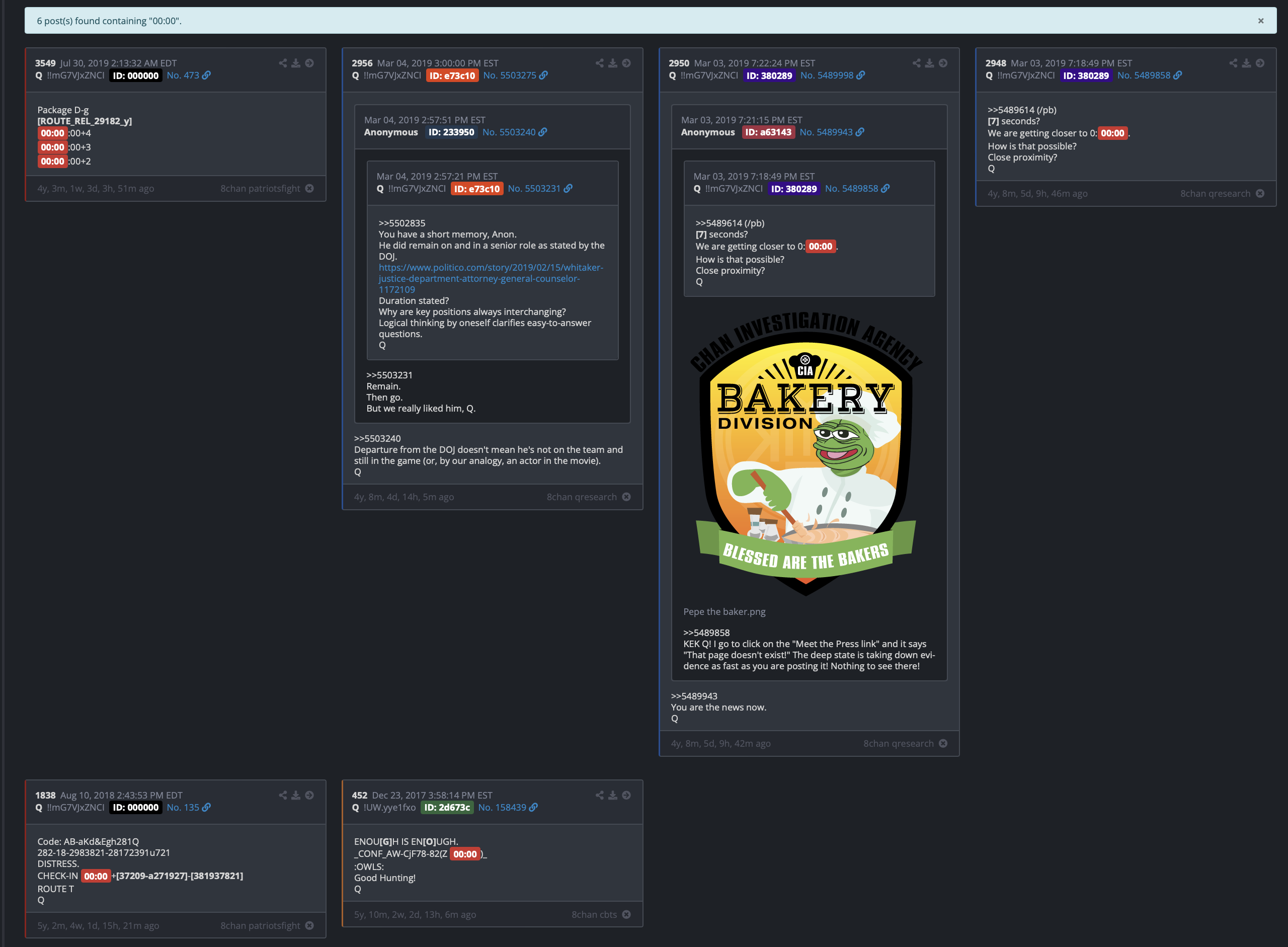
Task: Share post 2948
Action: [x=1233, y=63]
